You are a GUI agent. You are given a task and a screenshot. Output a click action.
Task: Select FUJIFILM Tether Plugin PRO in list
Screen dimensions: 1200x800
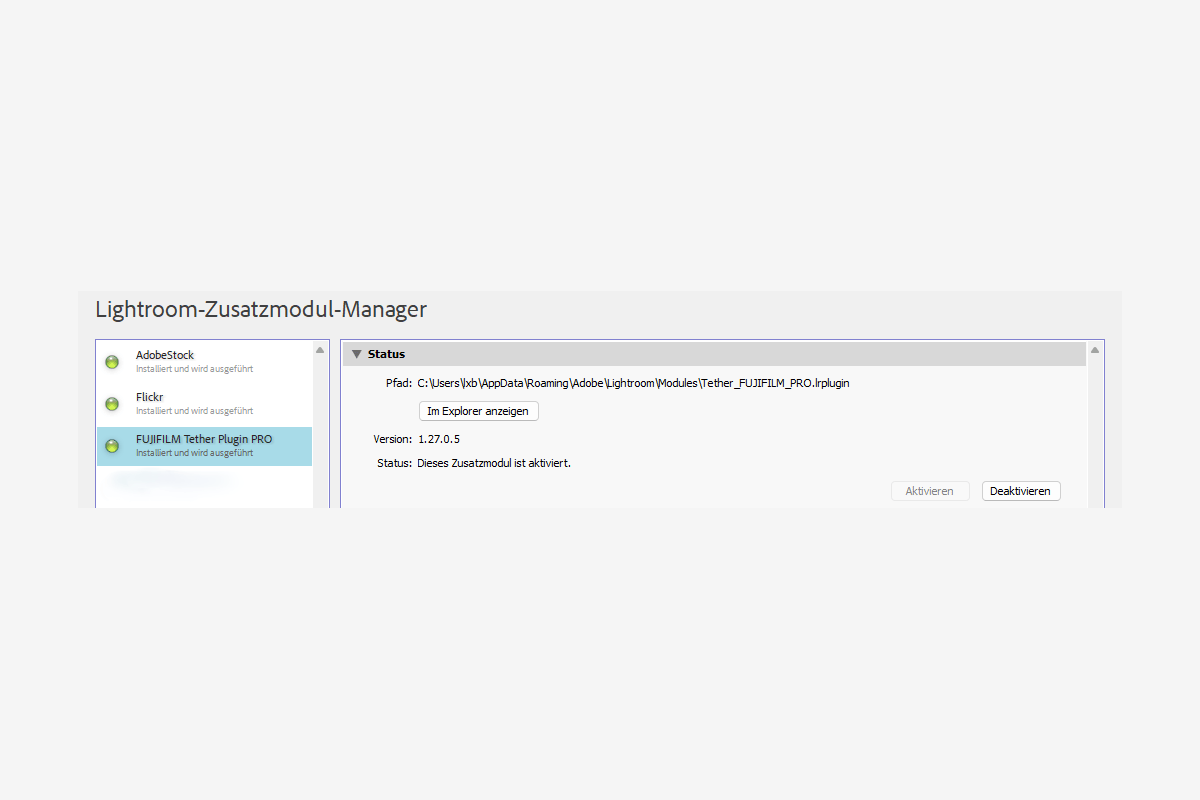click(x=204, y=446)
